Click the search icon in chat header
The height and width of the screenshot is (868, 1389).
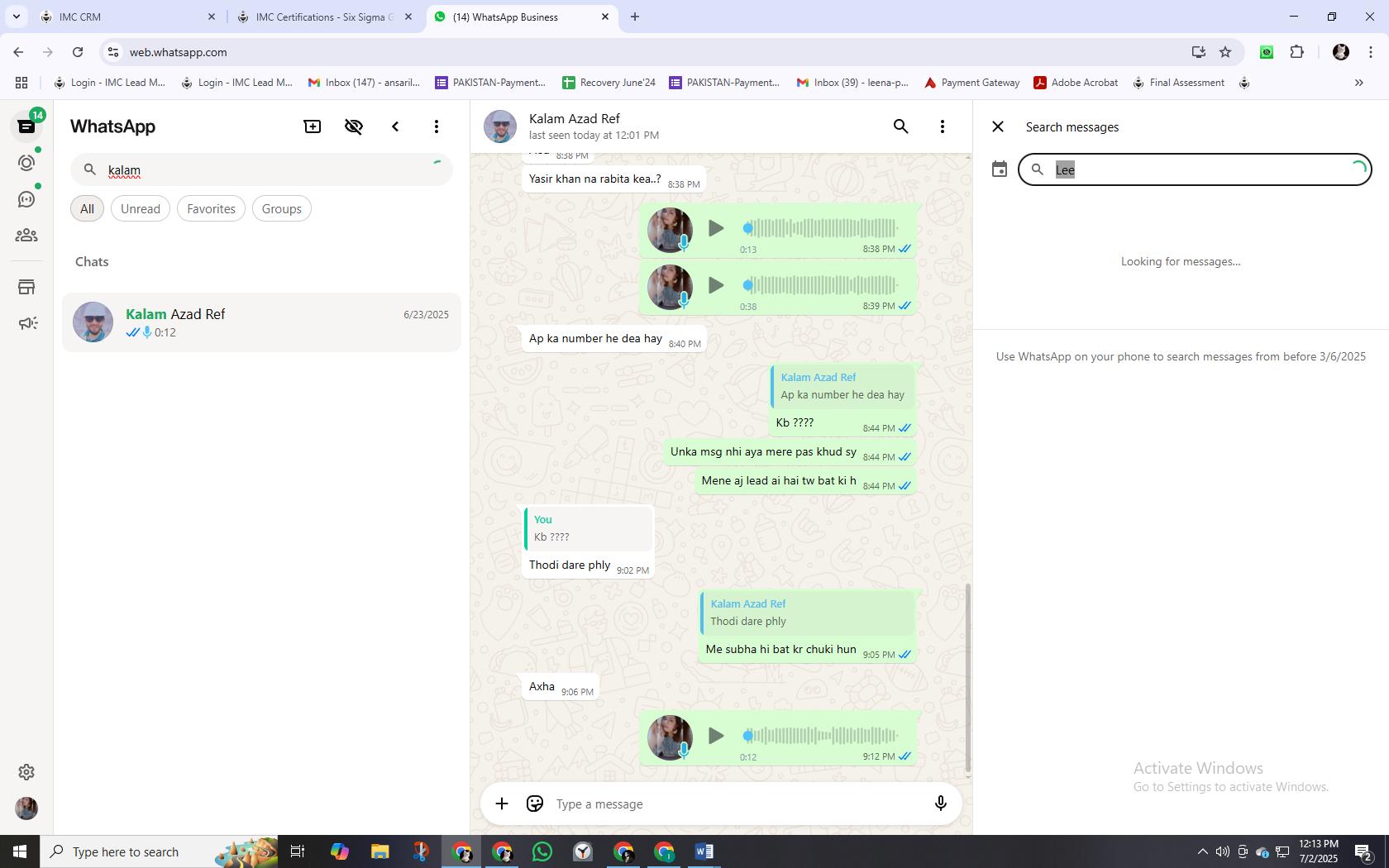(901, 126)
